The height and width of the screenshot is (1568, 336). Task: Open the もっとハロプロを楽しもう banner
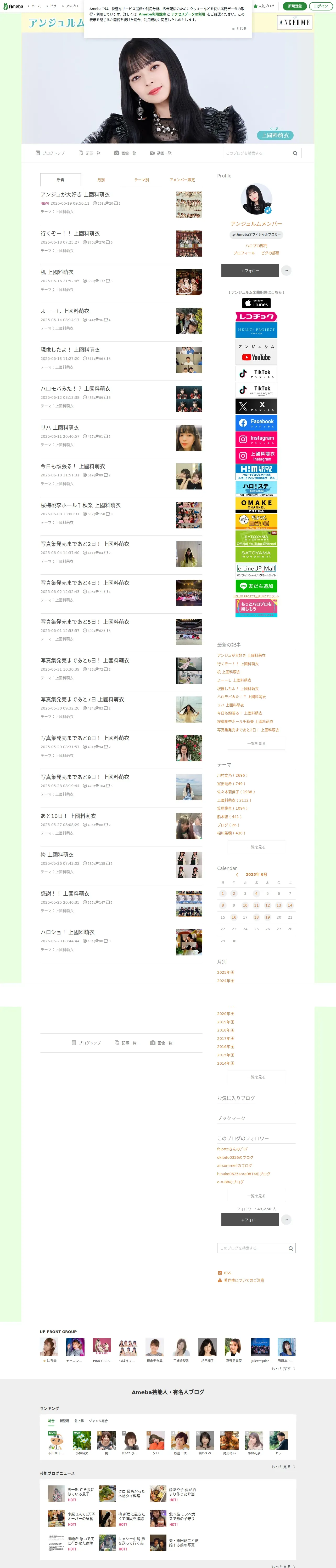coord(256,608)
